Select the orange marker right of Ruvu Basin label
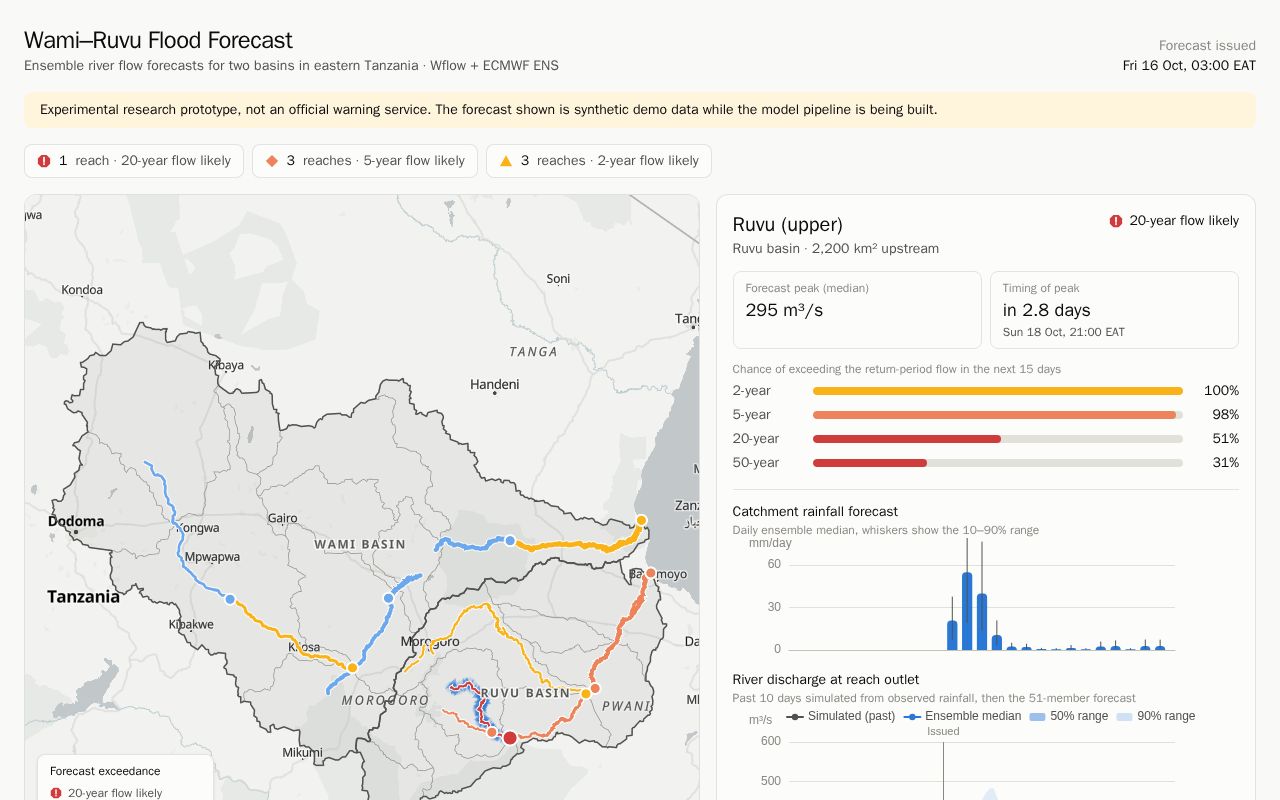The width and height of the screenshot is (1280, 800). [595, 688]
